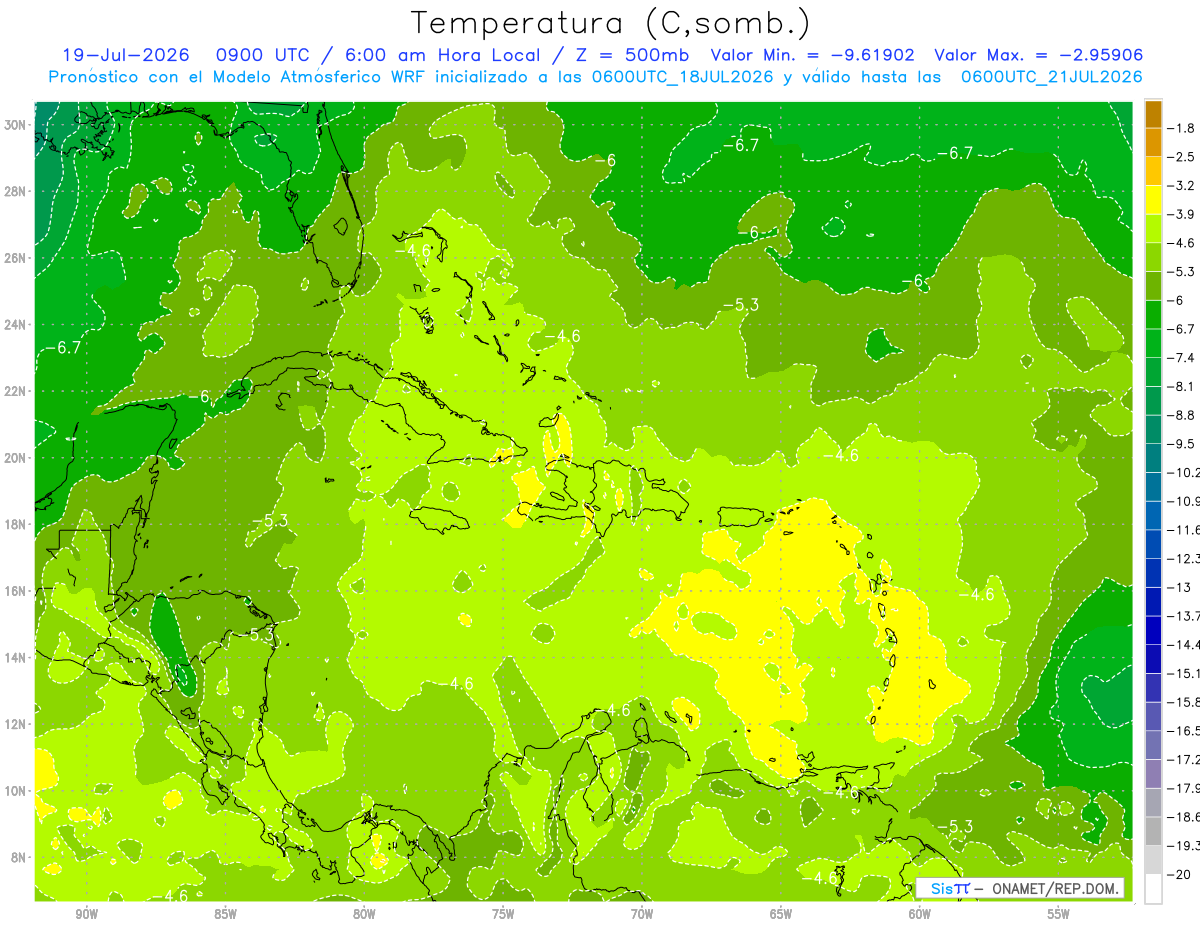Click the "12N" latitude axis label
Viewport: 1200px width, 927px height.
pos(15,724)
